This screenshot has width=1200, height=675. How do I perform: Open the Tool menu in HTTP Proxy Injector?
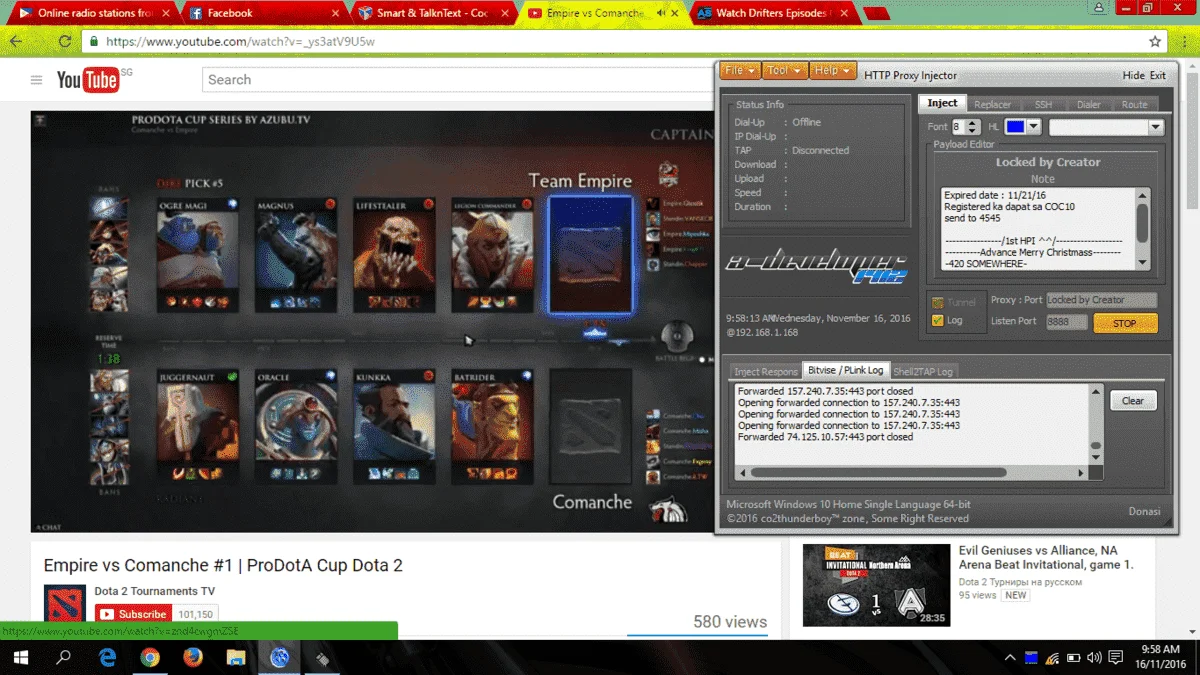pyautogui.click(x=783, y=71)
